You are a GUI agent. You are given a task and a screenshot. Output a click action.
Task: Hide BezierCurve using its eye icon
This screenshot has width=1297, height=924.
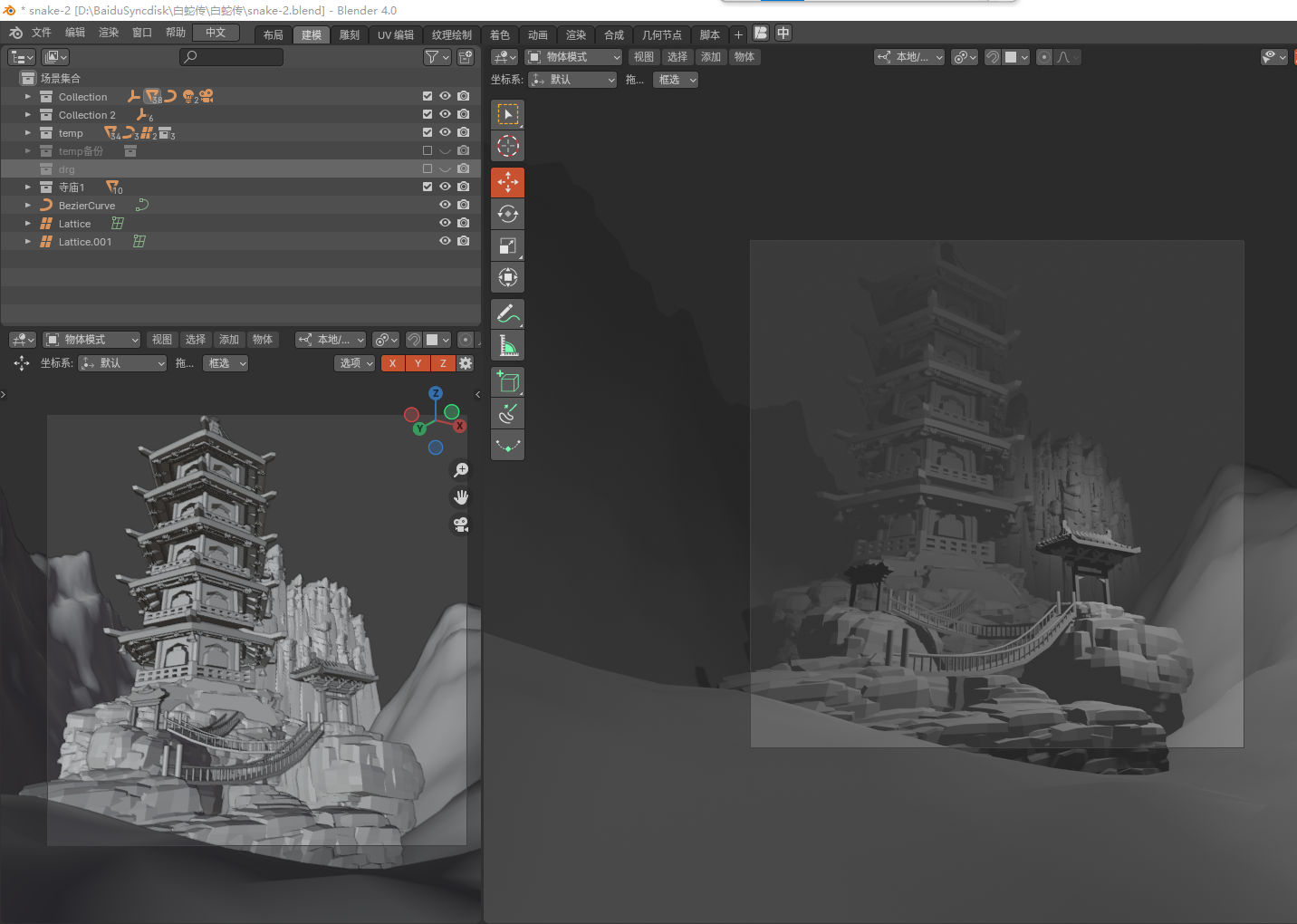tap(446, 205)
